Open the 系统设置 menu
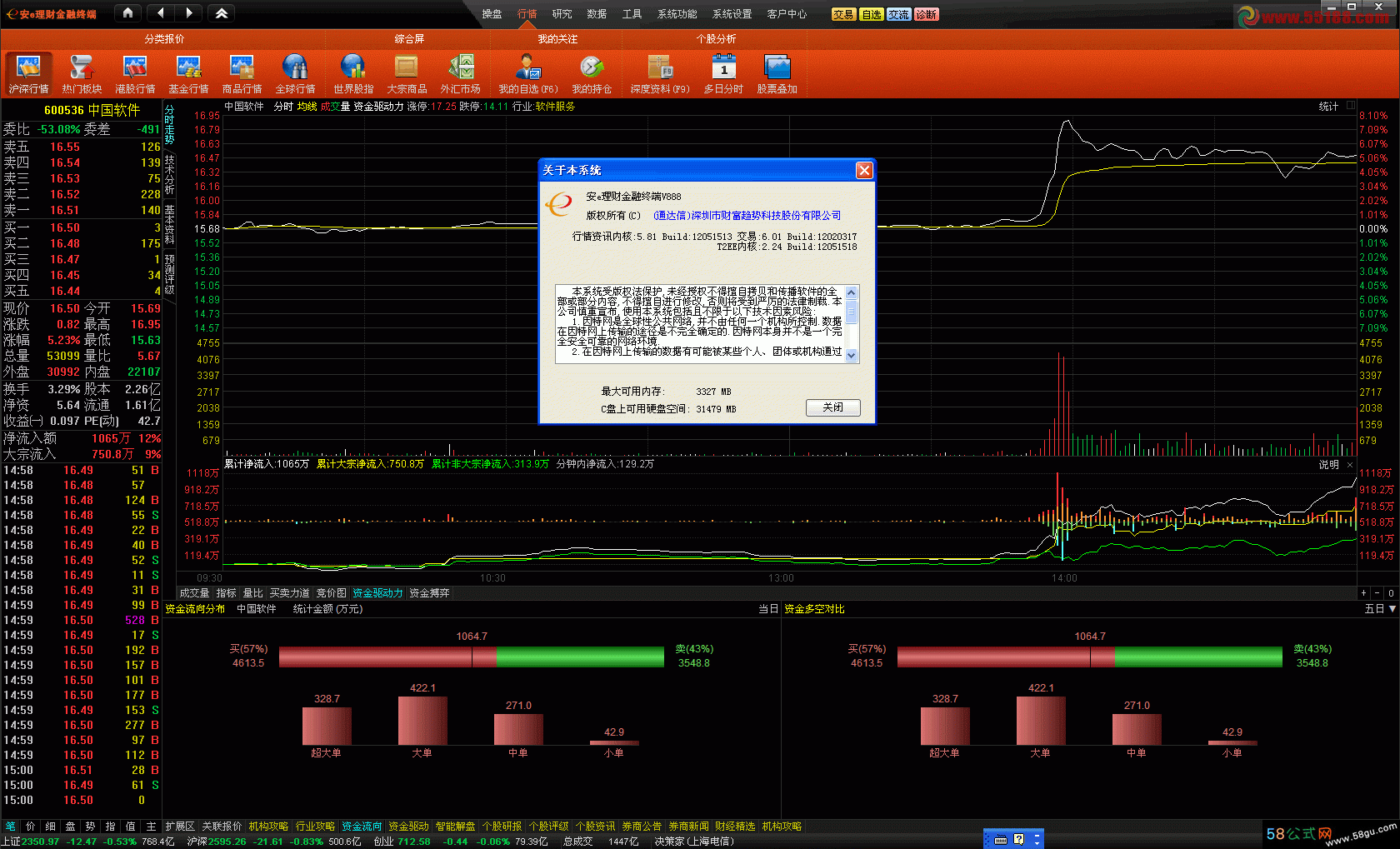Viewport: 1400px width, 849px height. coord(732,14)
